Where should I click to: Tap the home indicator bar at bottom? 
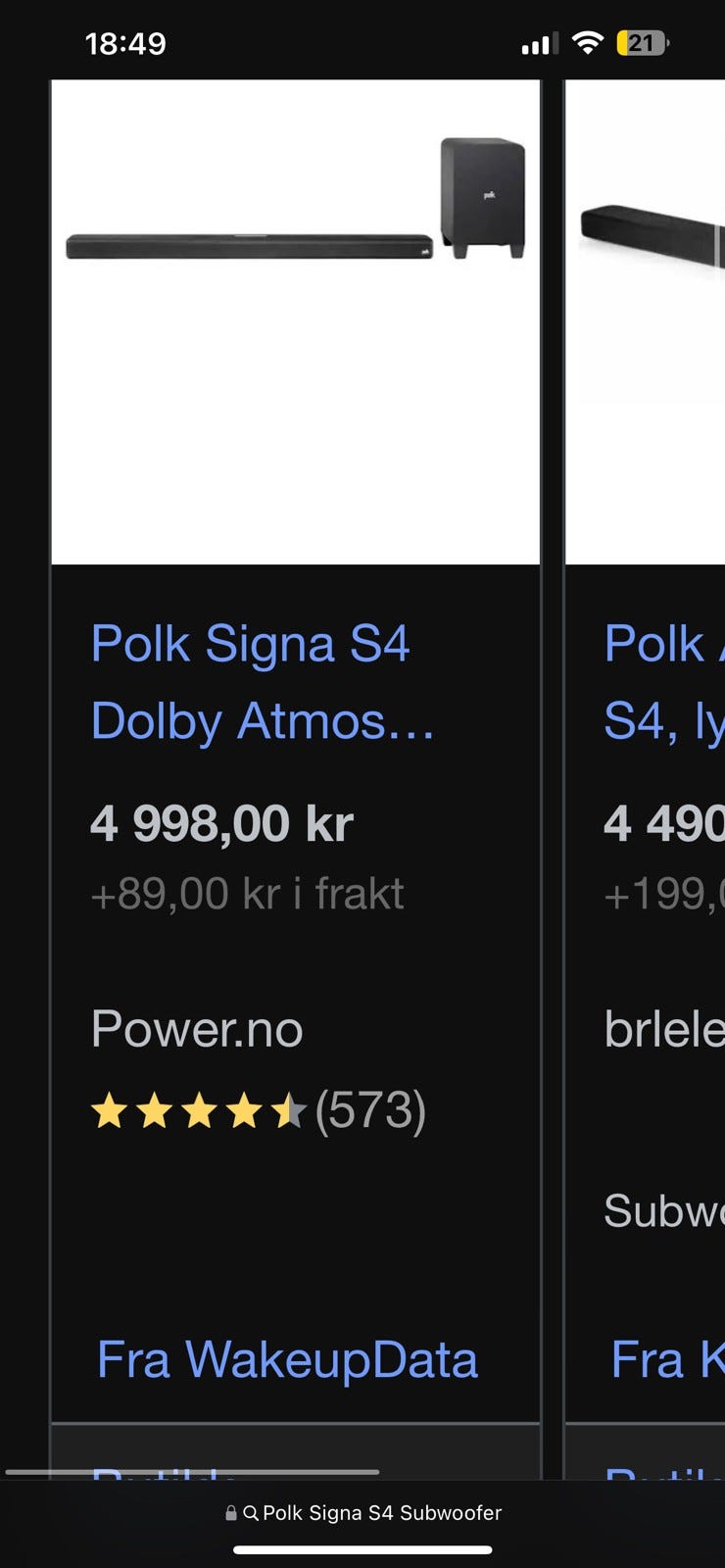tap(362, 1550)
